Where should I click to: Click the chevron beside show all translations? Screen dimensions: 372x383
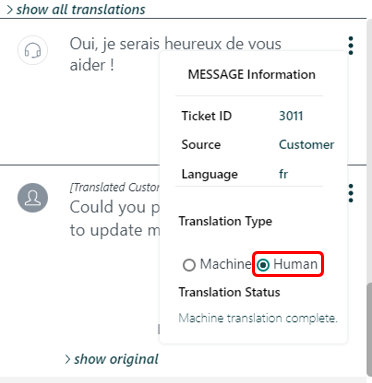10,10
